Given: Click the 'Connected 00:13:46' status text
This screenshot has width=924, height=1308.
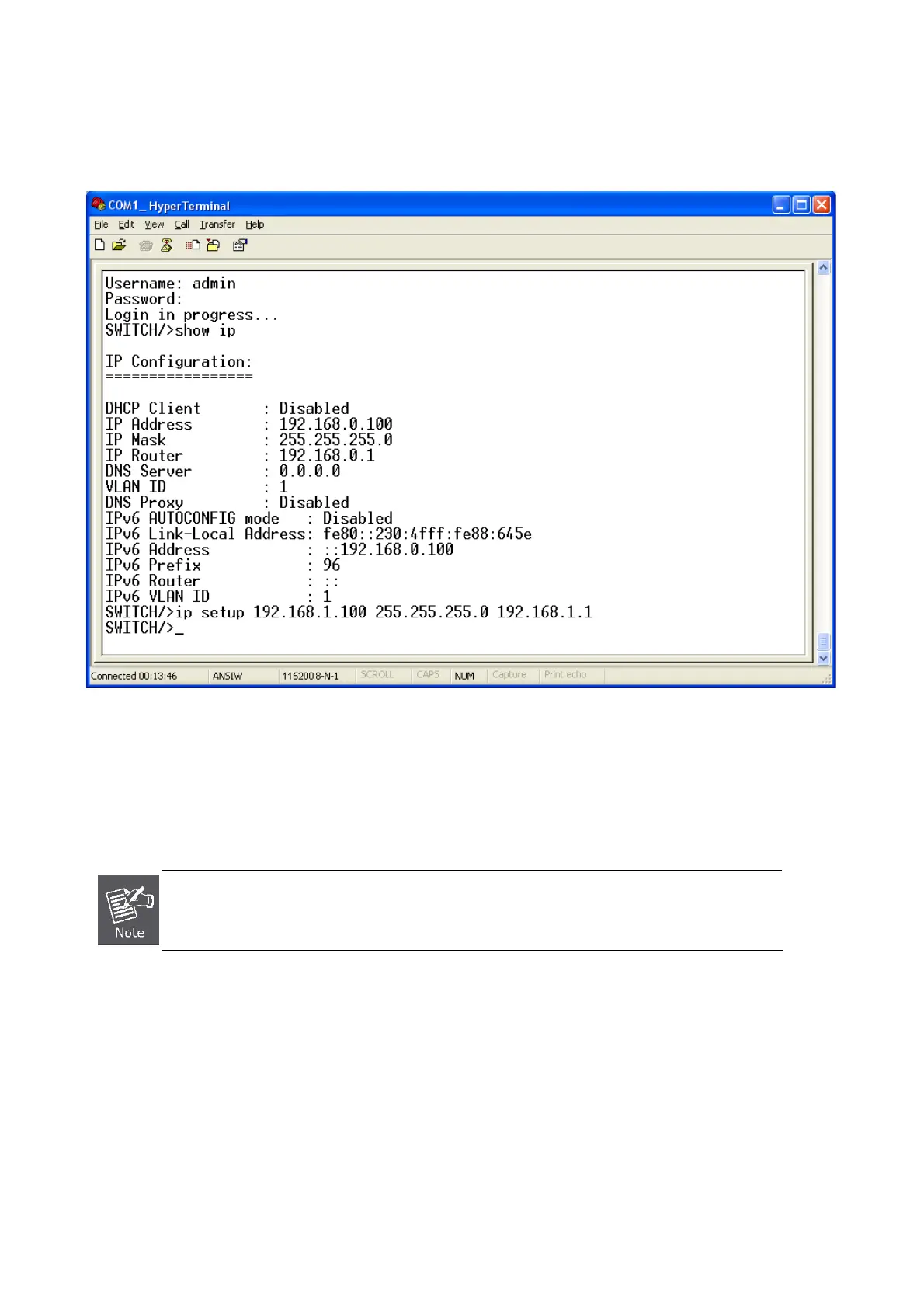Looking at the screenshot, I should pyautogui.click(x=134, y=676).
